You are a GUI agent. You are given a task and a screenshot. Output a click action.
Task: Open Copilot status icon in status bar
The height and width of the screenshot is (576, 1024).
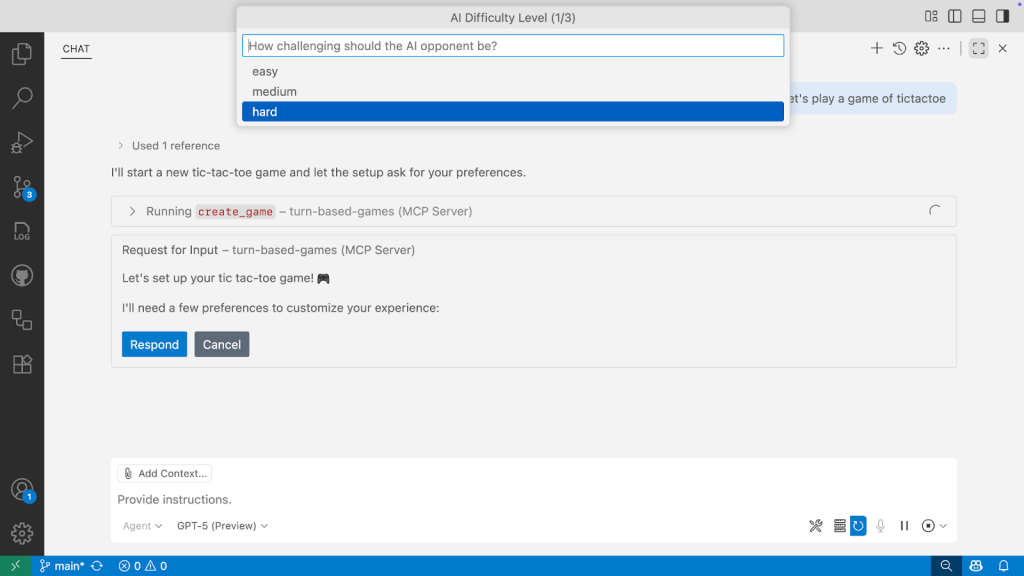point(976,566)
